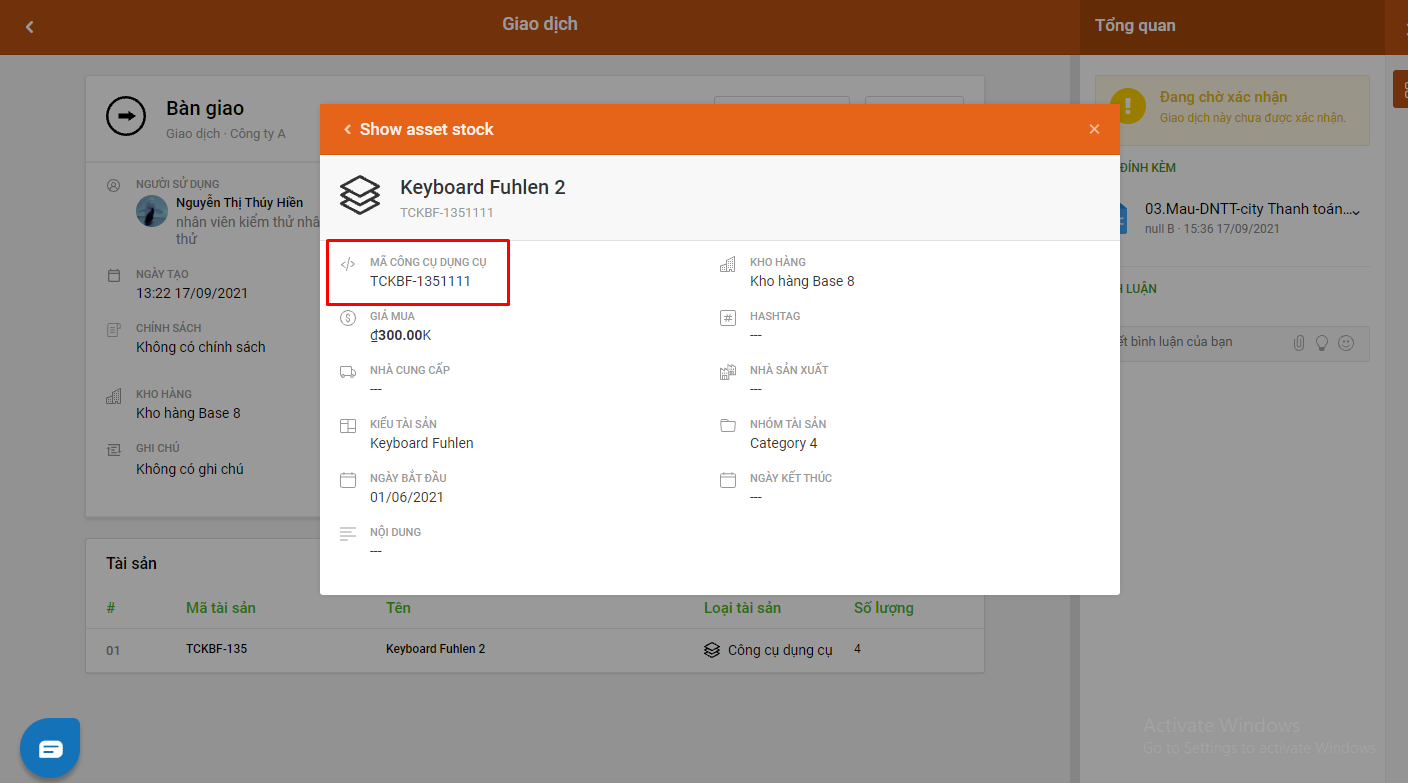1408x783 pixels.
Task: Click the policy icon beside Chính sách
Action: (114, 329)
